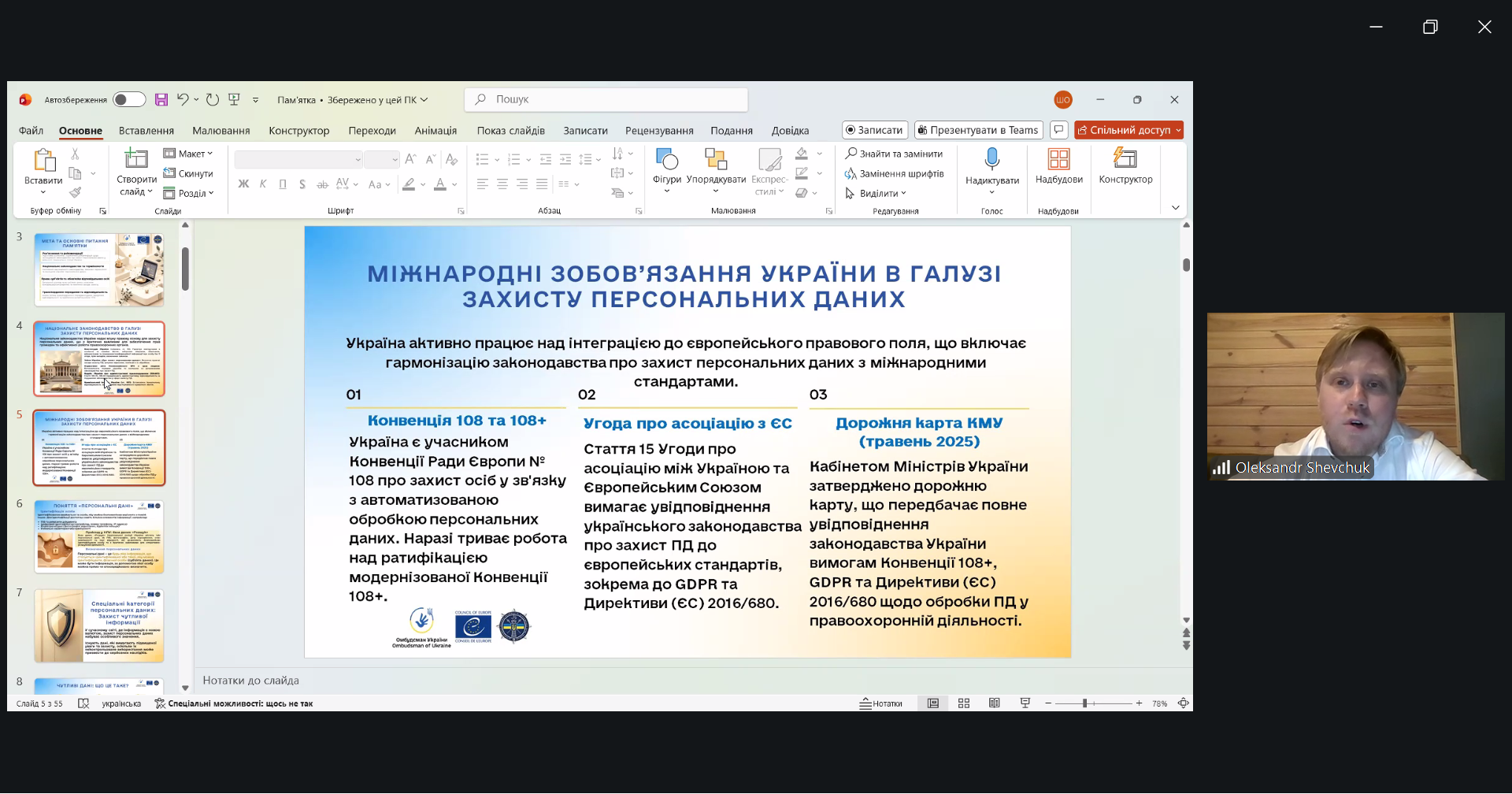Click the Cut scissors icon
The image size is (1512, 794).
coord(75,154)
